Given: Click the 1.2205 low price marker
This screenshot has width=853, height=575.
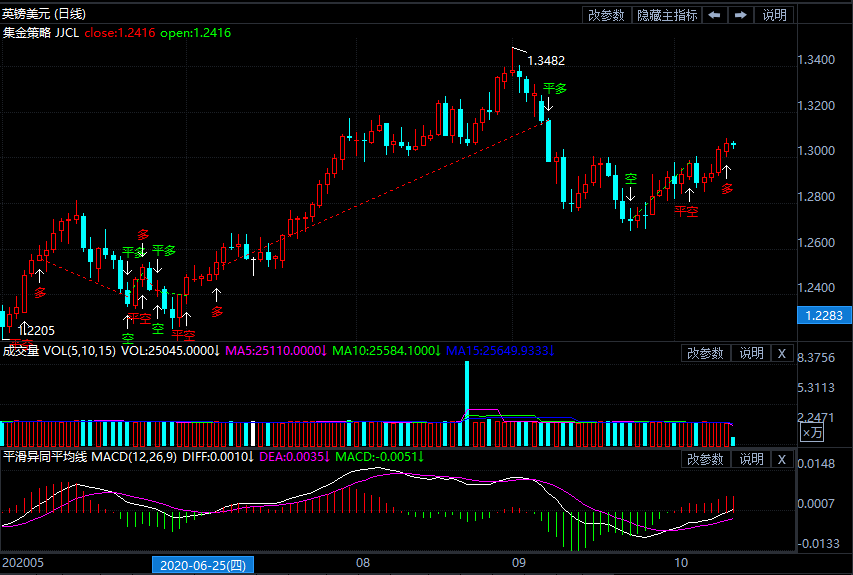Looking at the screenshot, I should [x=37, y=330].
